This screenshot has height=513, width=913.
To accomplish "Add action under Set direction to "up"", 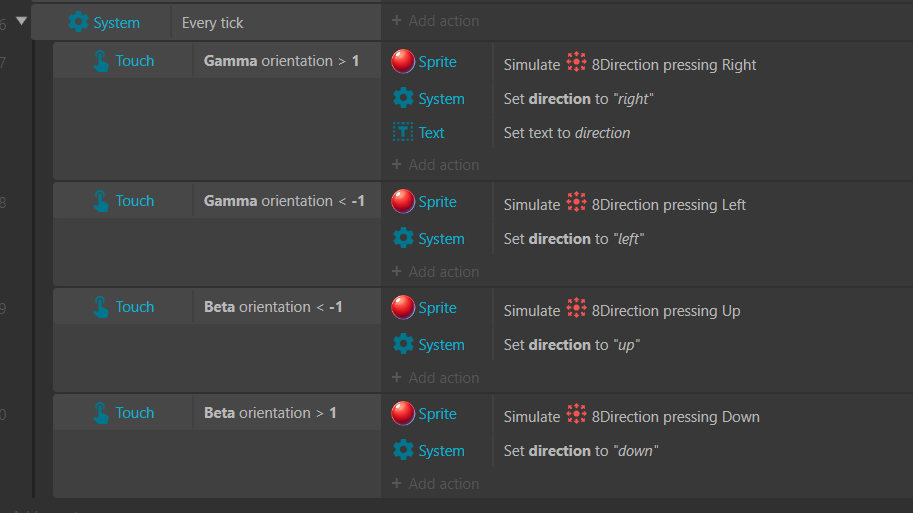I will point(436,377).
